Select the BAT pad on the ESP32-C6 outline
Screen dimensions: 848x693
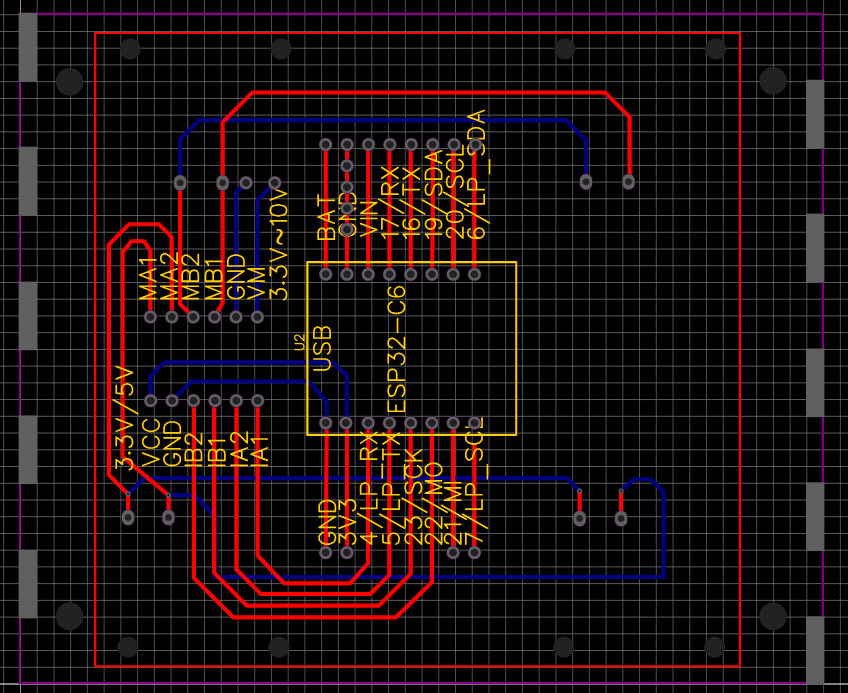tap(326, 274)
